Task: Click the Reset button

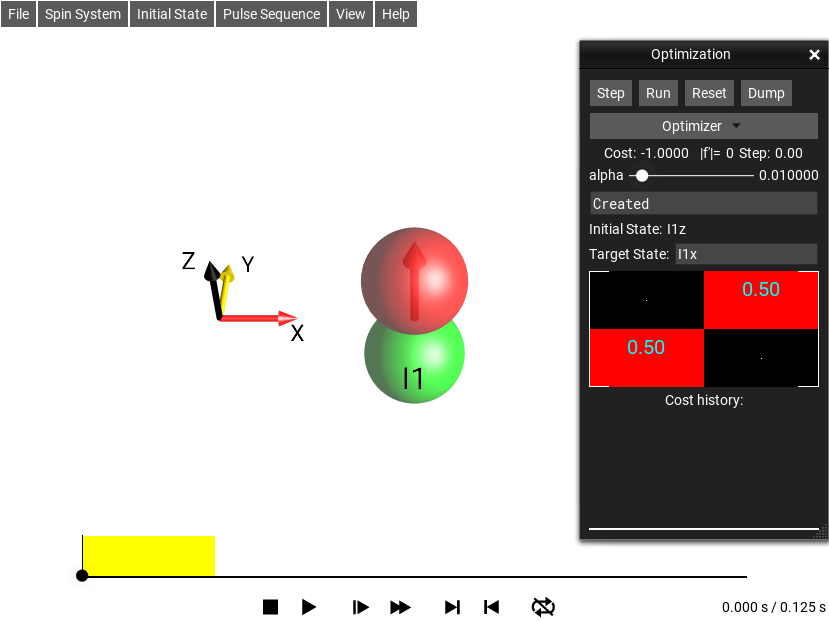Action: 709,93
